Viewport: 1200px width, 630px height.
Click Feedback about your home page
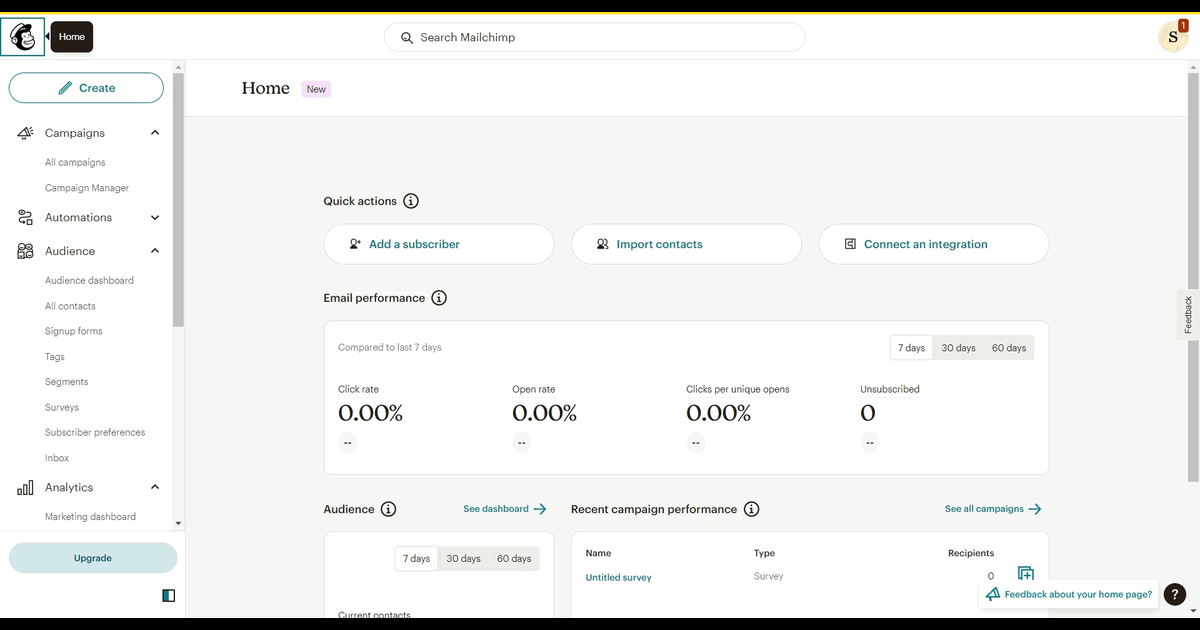tap(1069, 594)
